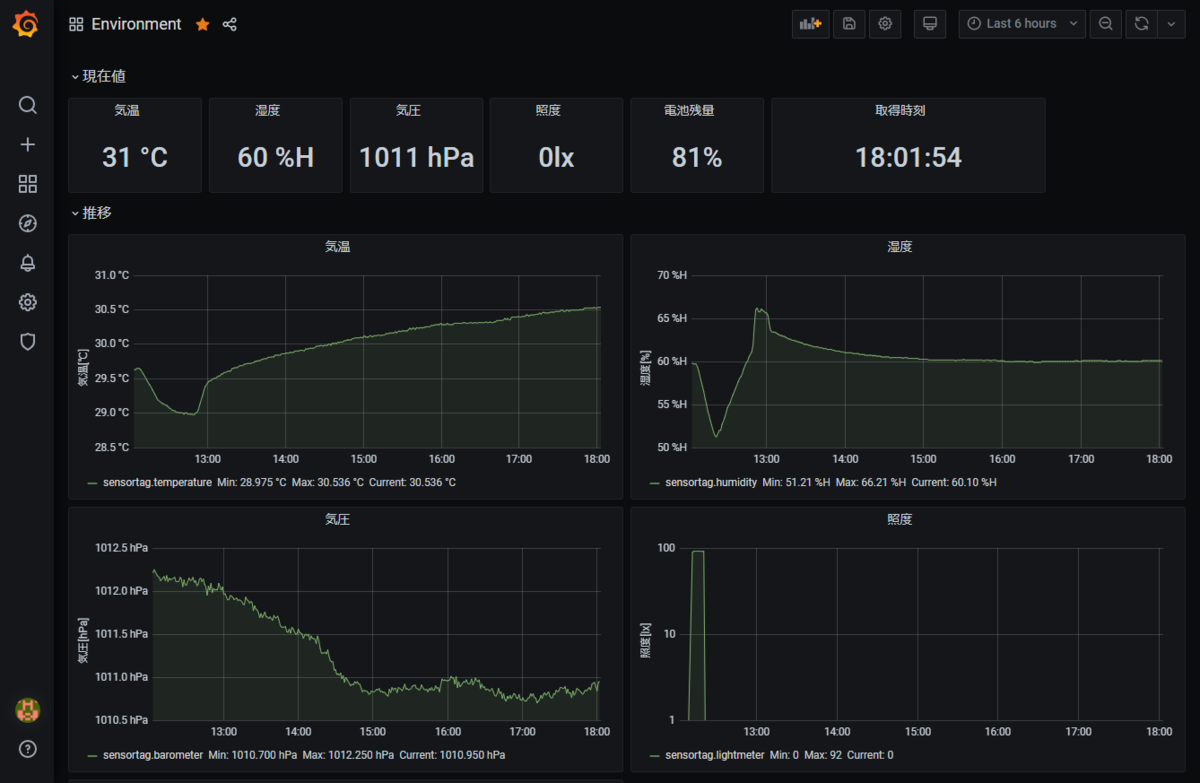Click the Max: 92 lightmeter legend value
The width and height of the screenshot is (1200, 783).
(x=820, y=755)
